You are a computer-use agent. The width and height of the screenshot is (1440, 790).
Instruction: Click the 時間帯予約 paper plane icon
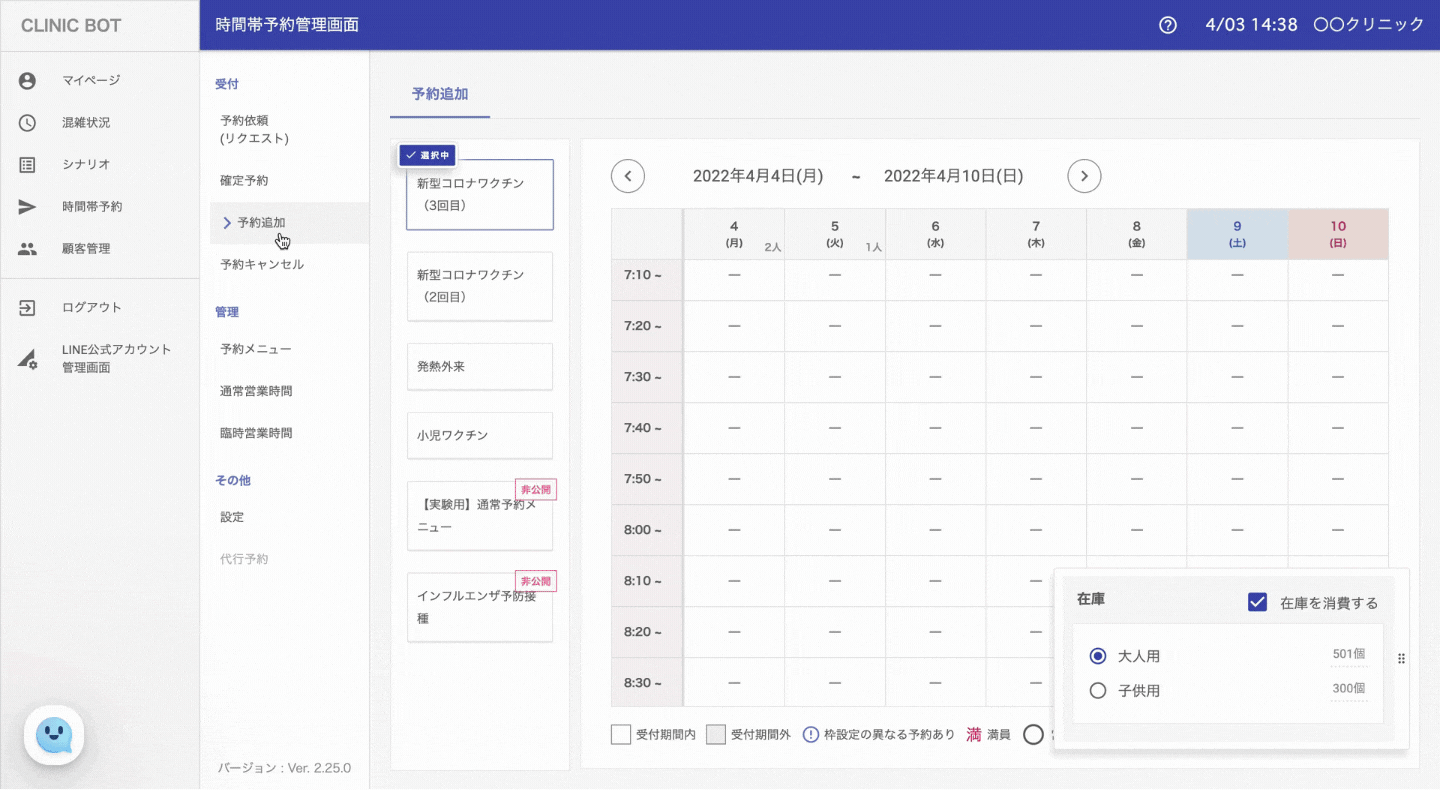tap(27, 207)
